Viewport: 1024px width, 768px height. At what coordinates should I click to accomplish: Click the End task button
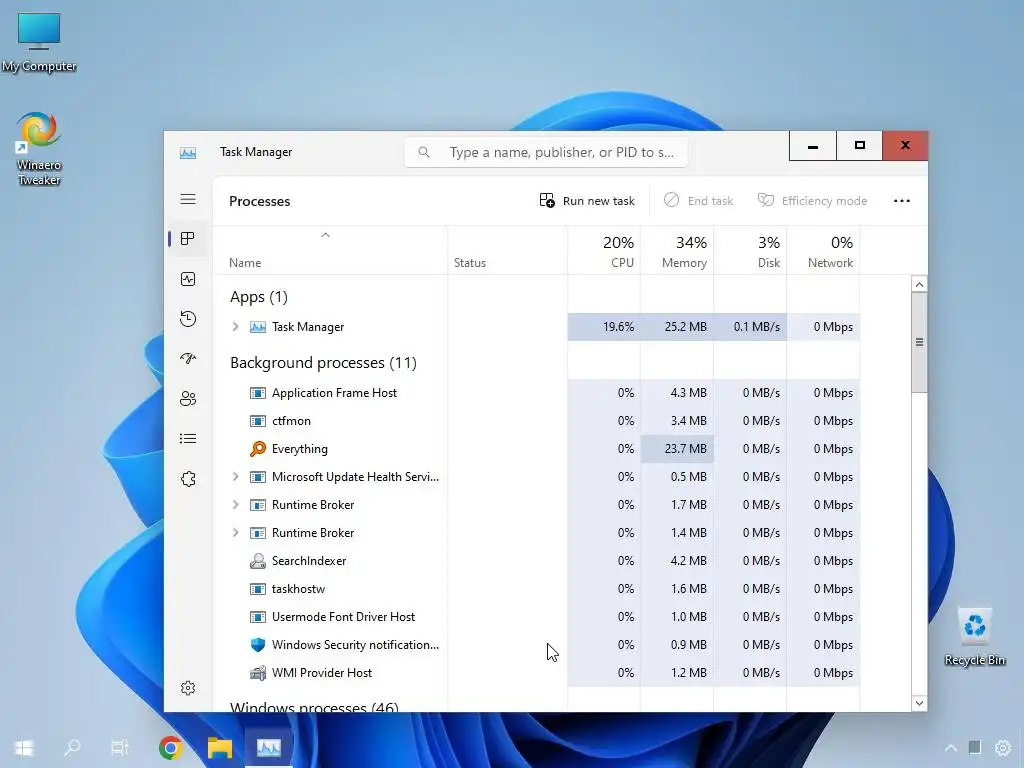(x=699, y=200)
